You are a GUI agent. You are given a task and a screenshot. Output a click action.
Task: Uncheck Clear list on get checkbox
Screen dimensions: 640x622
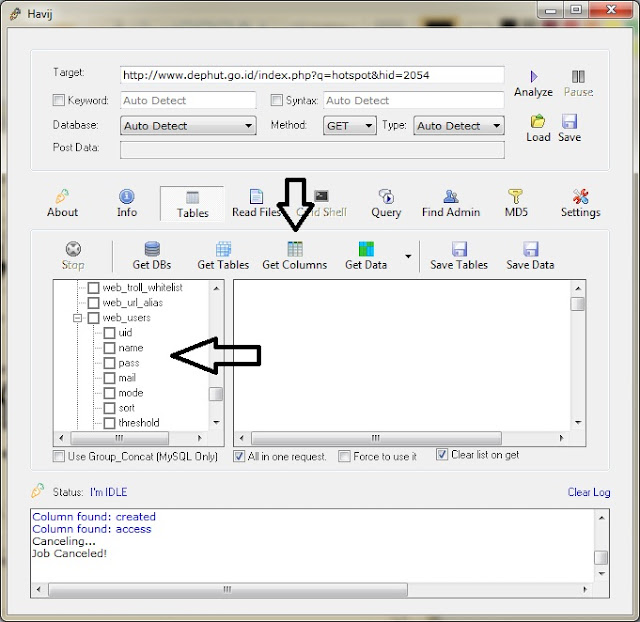[x=442, y=454]
